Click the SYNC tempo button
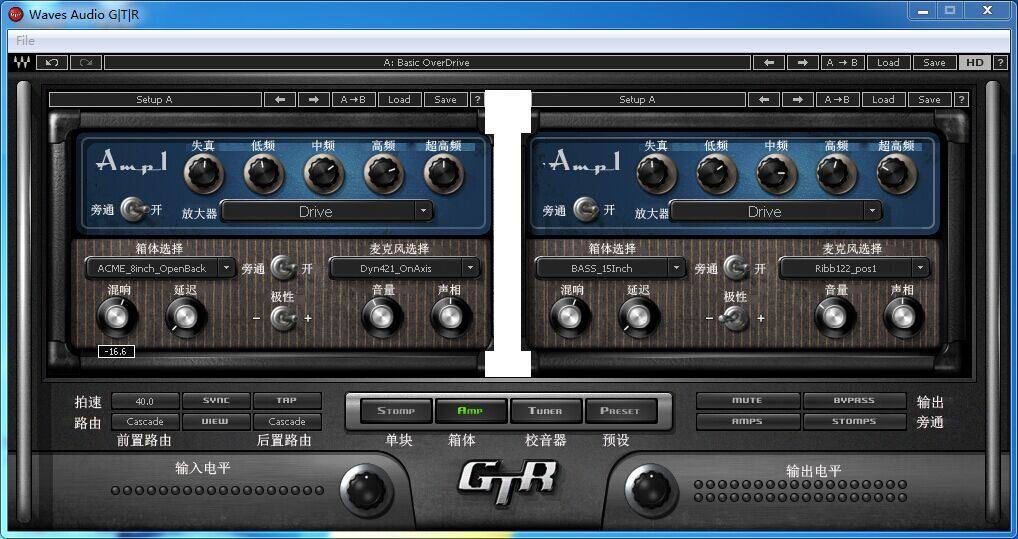This screenshot has width=1018, height=539. click(216, 401)
